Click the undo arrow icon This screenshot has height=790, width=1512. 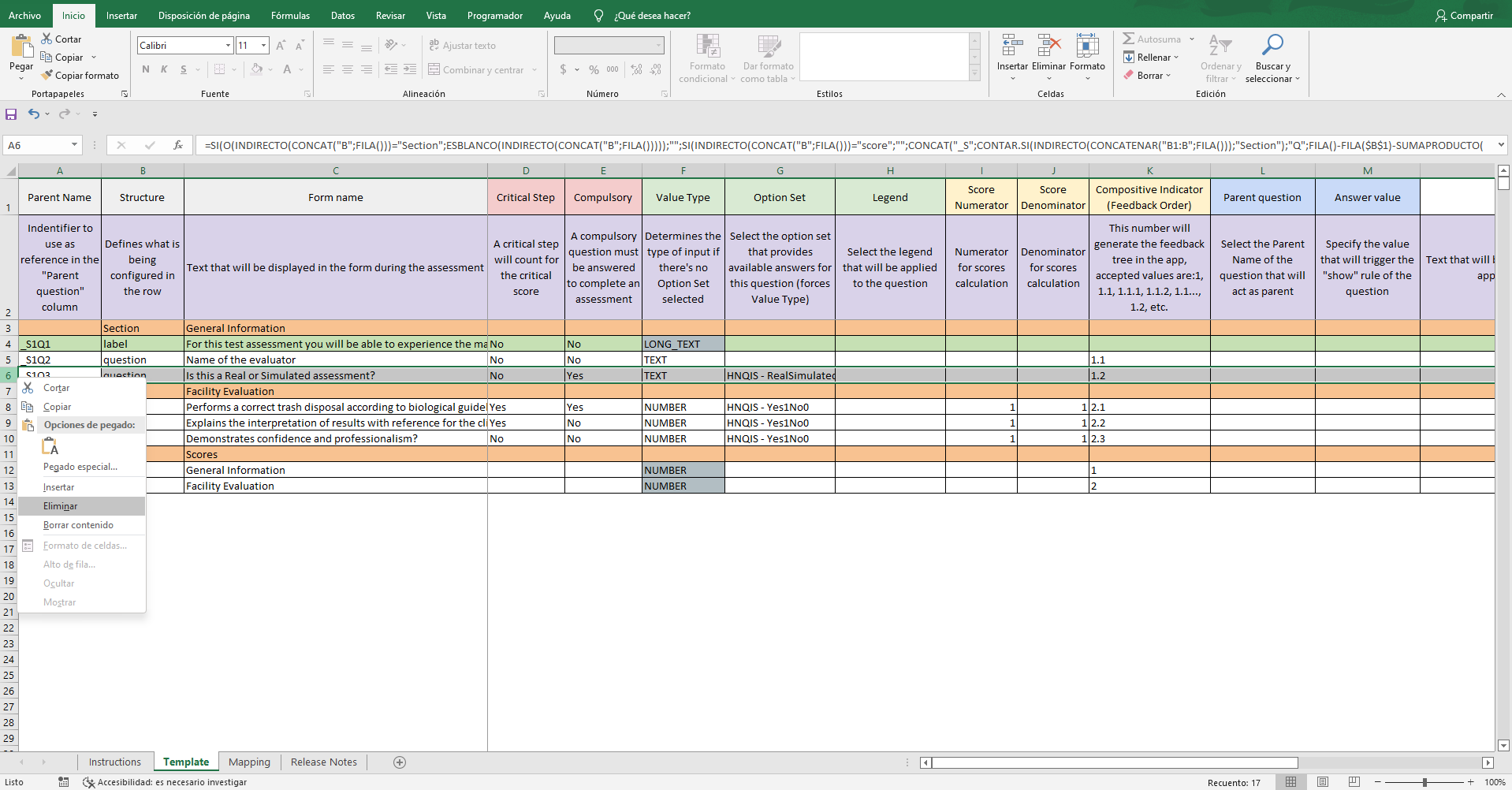click(x=34, y=114)
